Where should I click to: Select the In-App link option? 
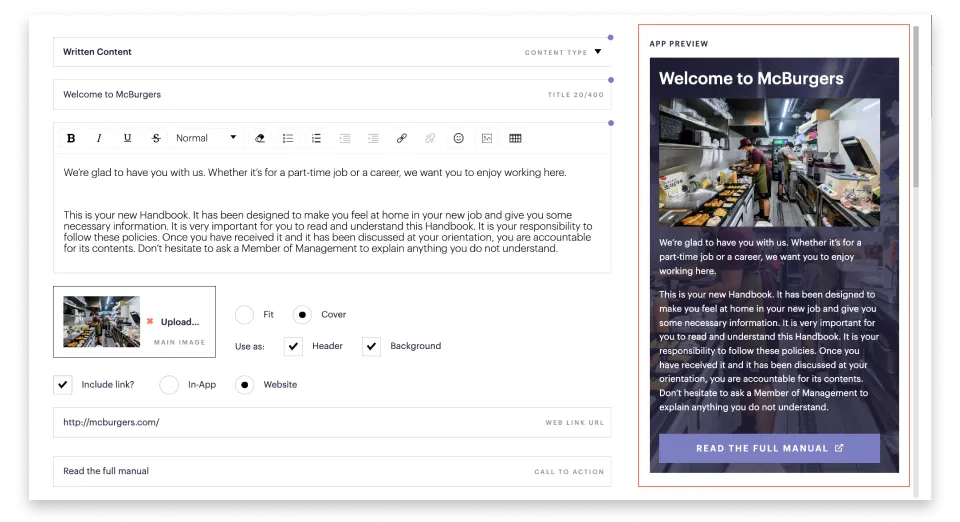[169, 385]
